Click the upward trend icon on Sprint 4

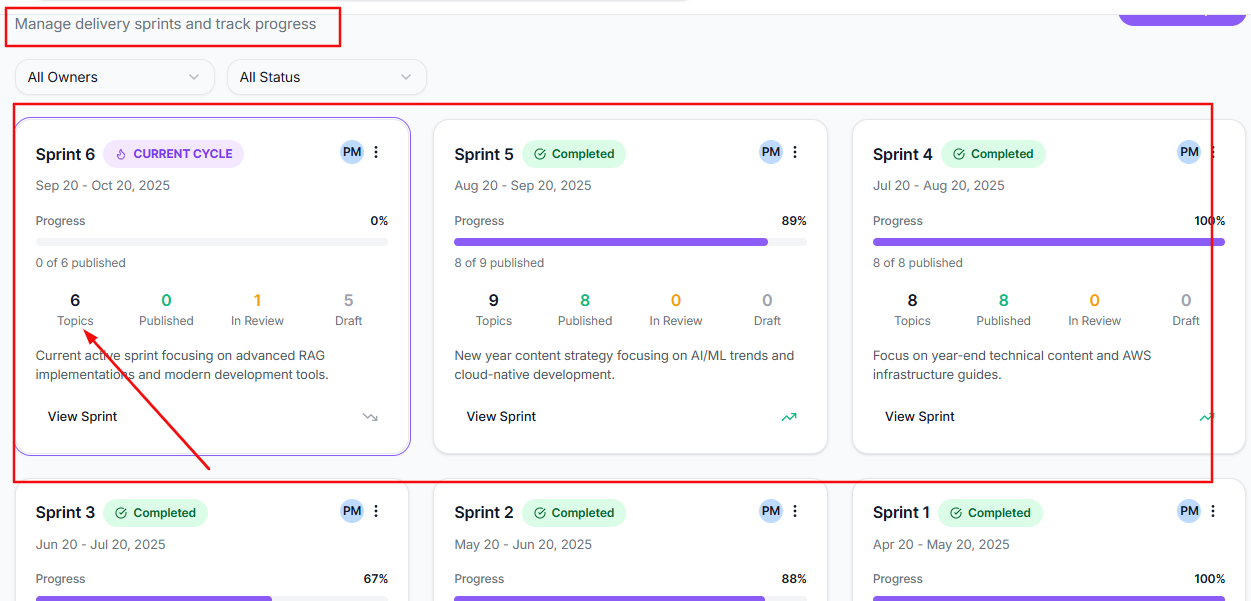1207,417
